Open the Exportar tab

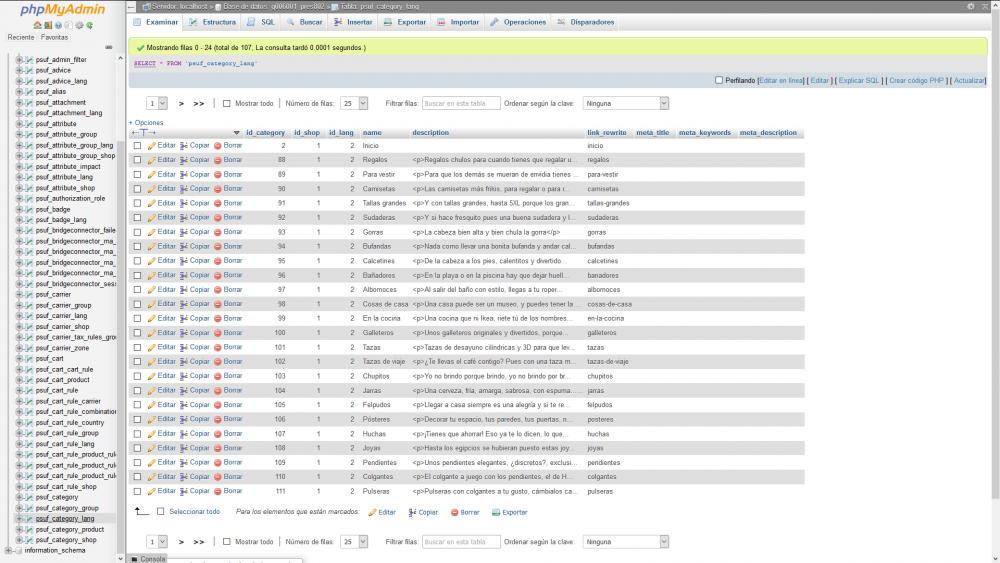pyautogui.click(x=405, y=22)
